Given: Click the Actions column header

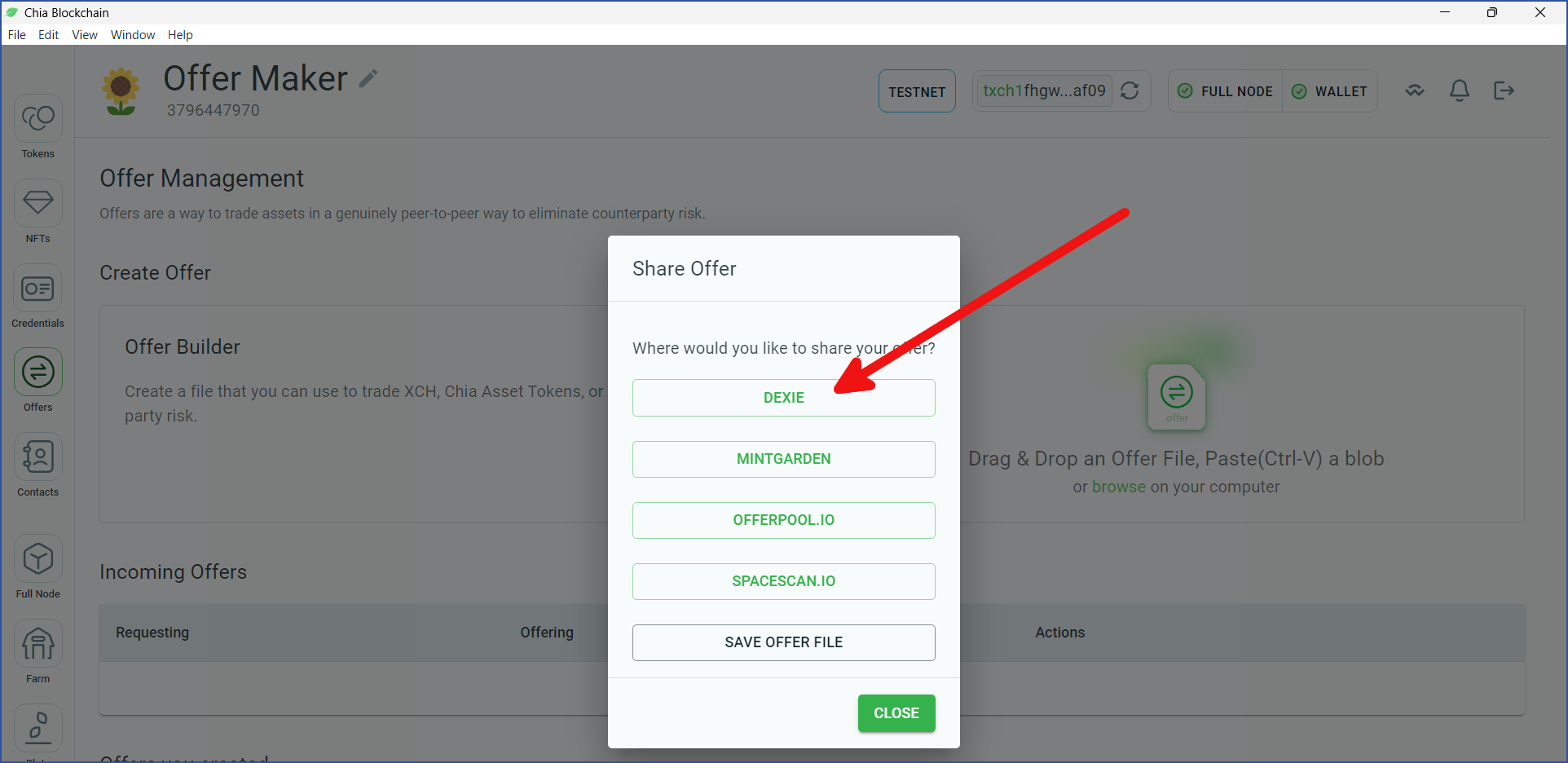Looking at the screenshot, I should tap(1059, 633).
